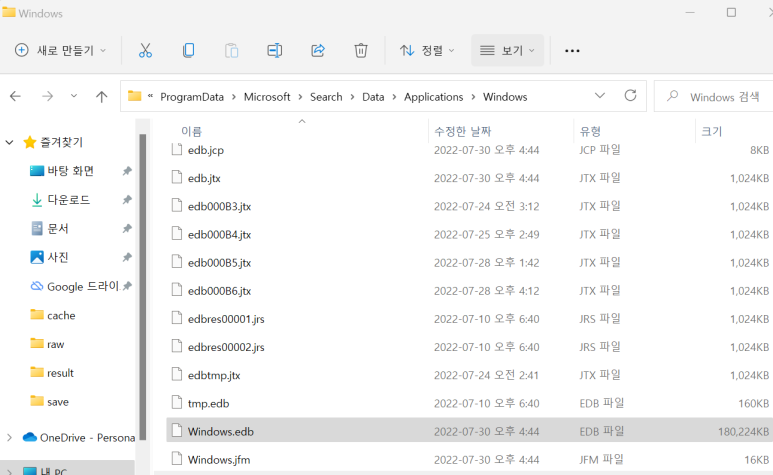Sort by 수정한 날짜 column header

coord(462,131)
